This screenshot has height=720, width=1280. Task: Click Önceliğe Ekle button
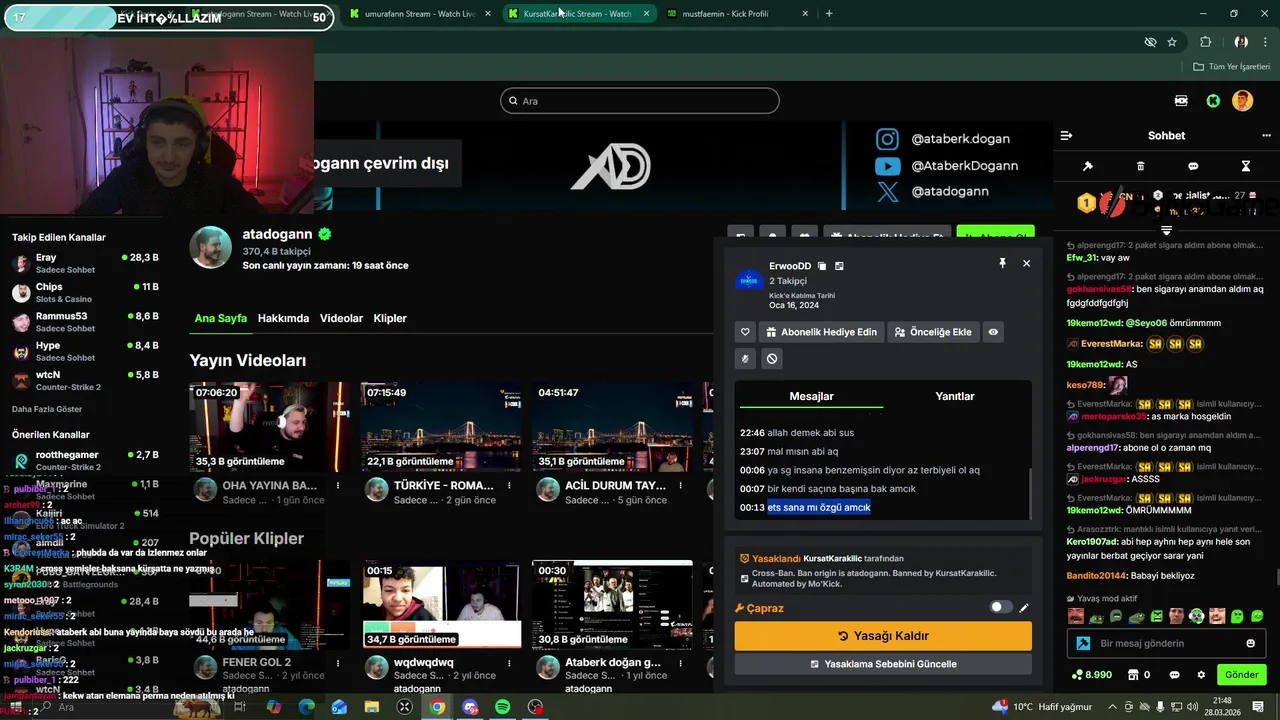pyautogui.click(x=932, y=332)
